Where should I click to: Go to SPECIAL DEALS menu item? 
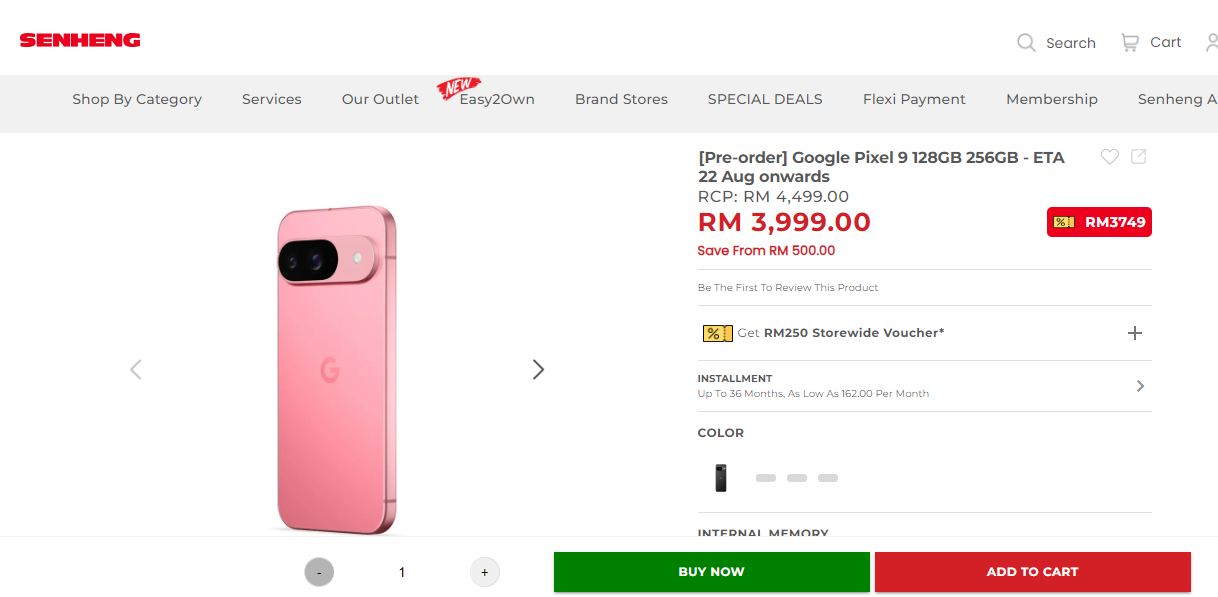pyautogui.click(x=765, y=99)
